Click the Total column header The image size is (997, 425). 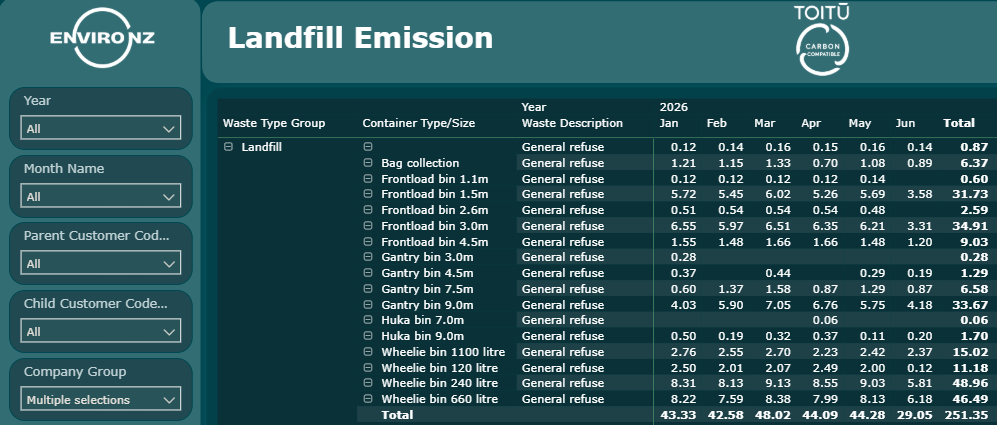point(959,123)
